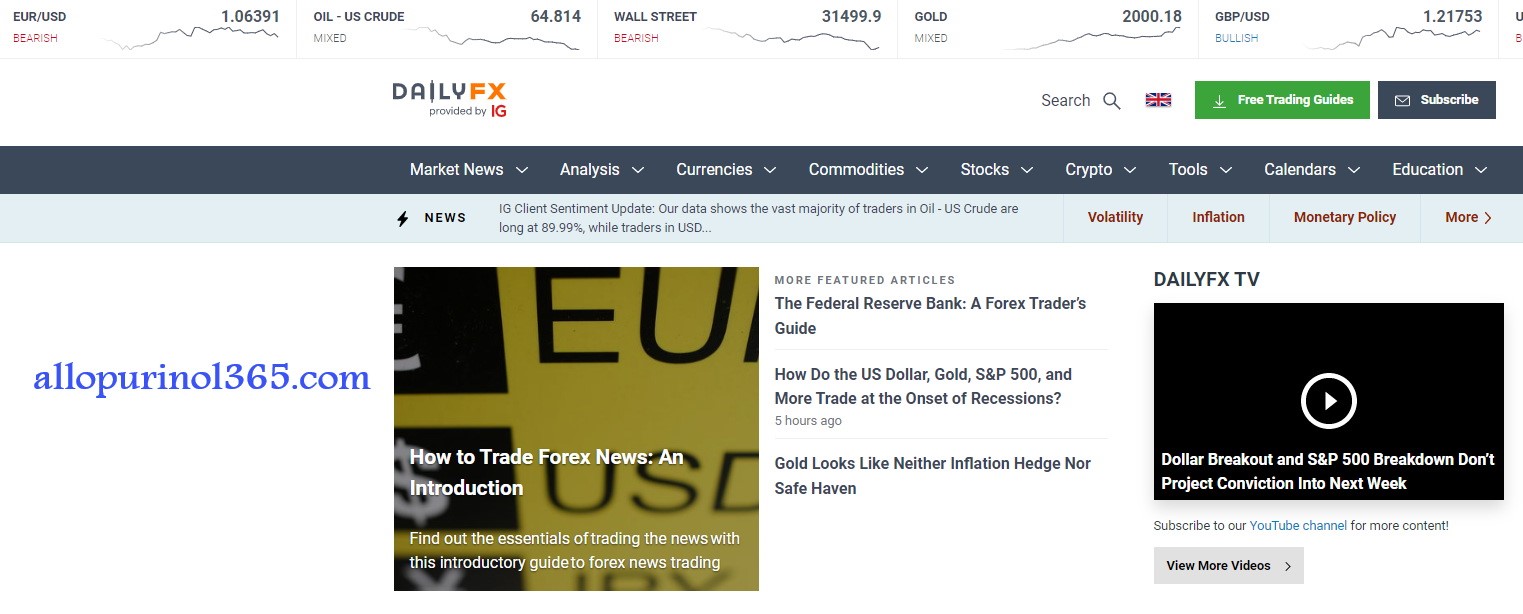Expand the Education menu chevron
This screenshot has width=1523, height=614.
click(1481, 171)
